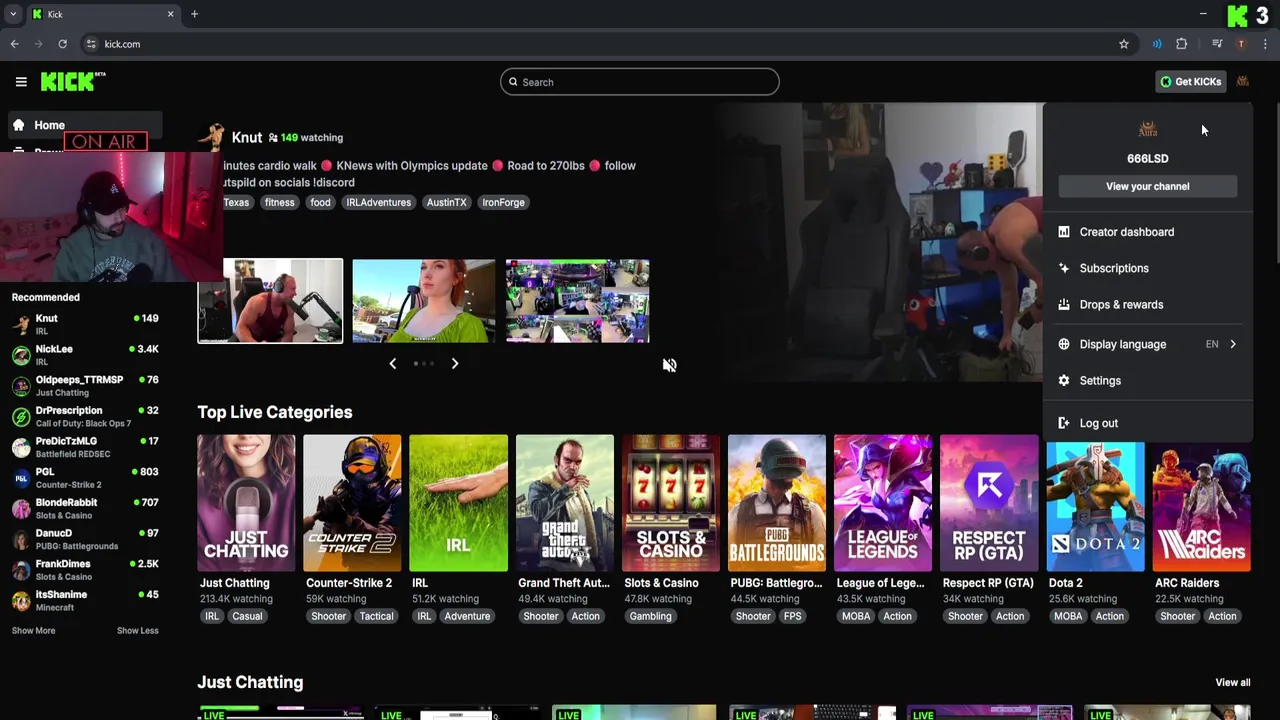Click Gambling tag under Slots & Casino
The image size is (1280, 720).
[650, 616]
